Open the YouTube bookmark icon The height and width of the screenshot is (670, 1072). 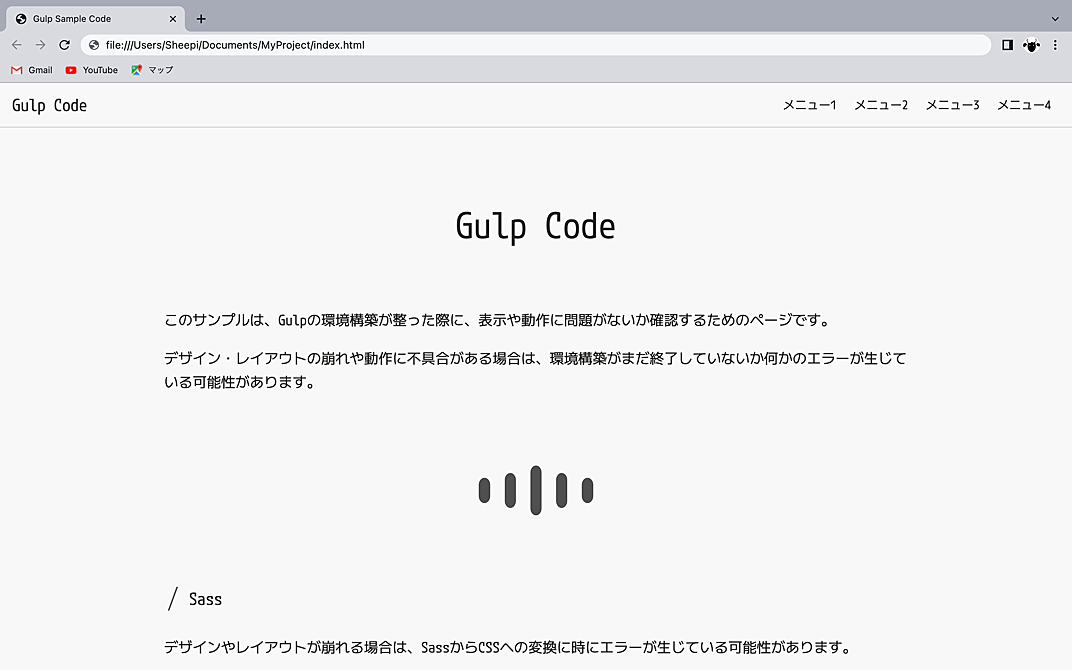71,70
